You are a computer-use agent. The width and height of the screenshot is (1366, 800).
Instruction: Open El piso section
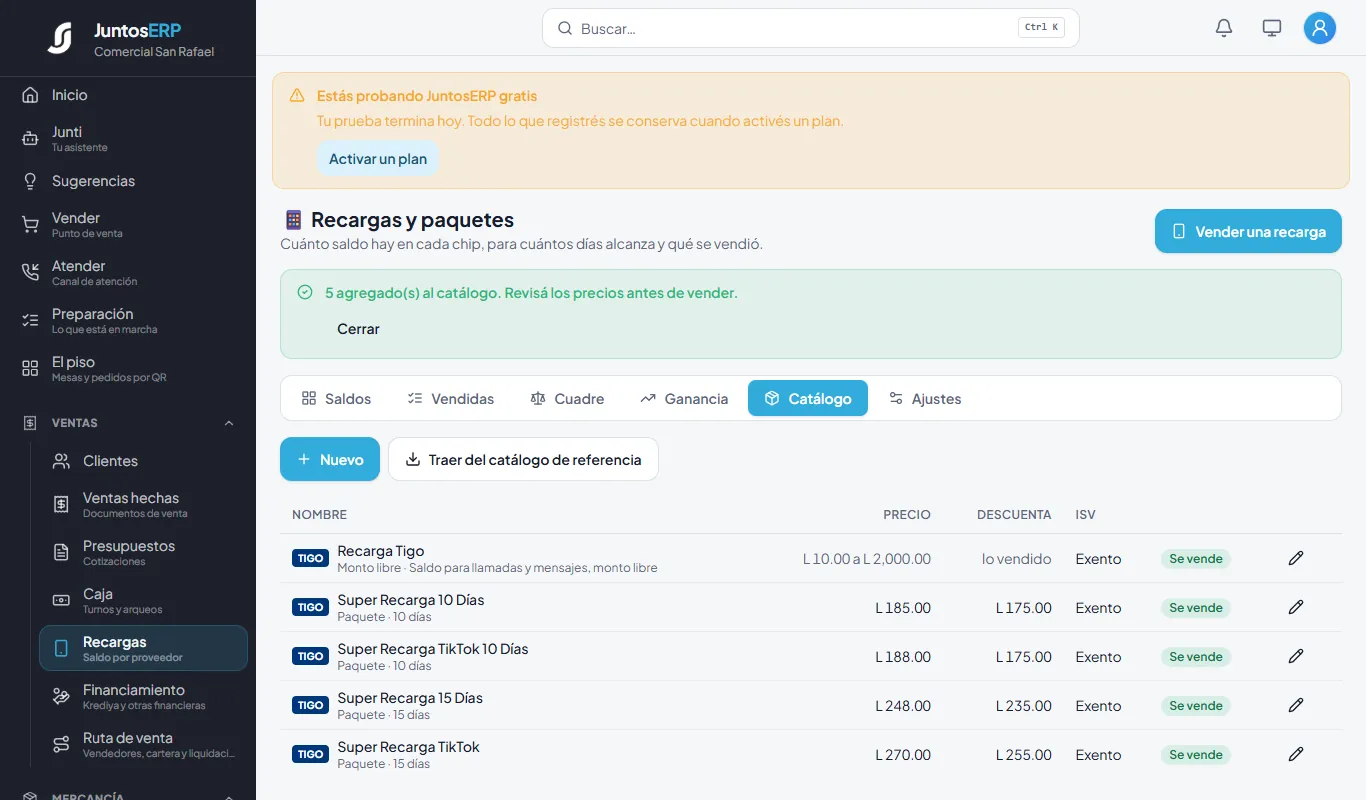(x=128, y=368)
